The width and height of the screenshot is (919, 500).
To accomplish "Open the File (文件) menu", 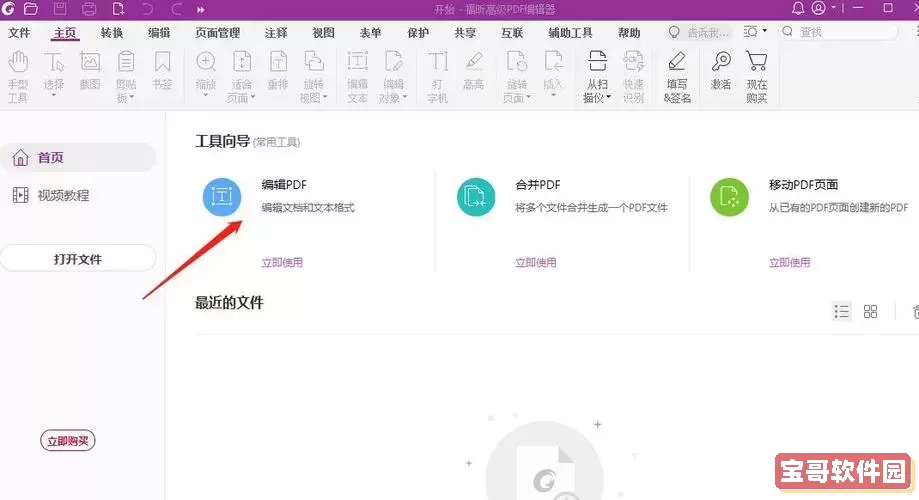I will click(x=19, y=33).
